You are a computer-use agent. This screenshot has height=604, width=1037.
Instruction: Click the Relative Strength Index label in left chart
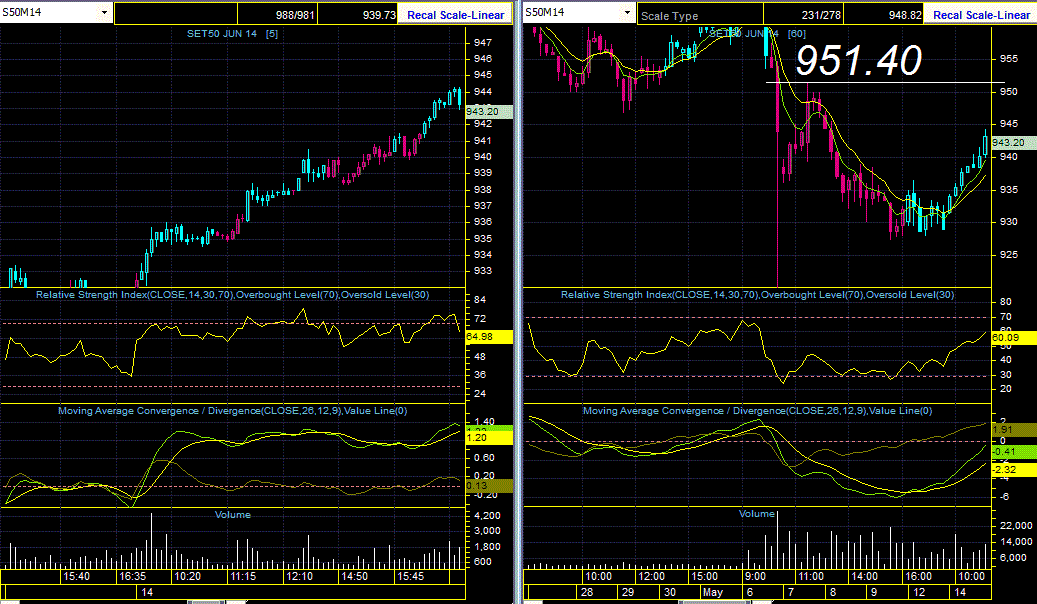[232, 294]
